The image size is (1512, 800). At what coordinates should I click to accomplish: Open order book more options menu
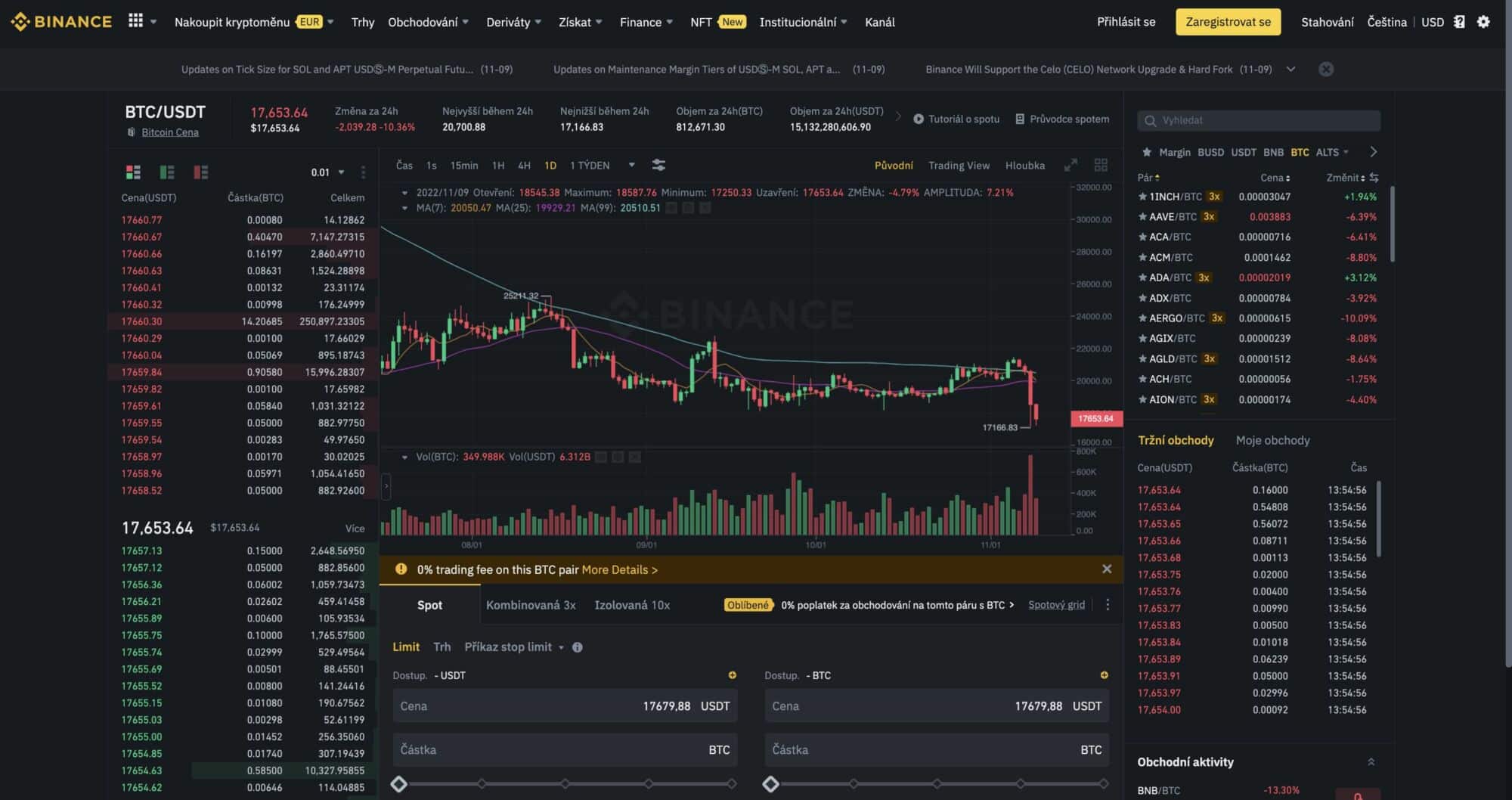pyautogui.click(x=363, y=172)
